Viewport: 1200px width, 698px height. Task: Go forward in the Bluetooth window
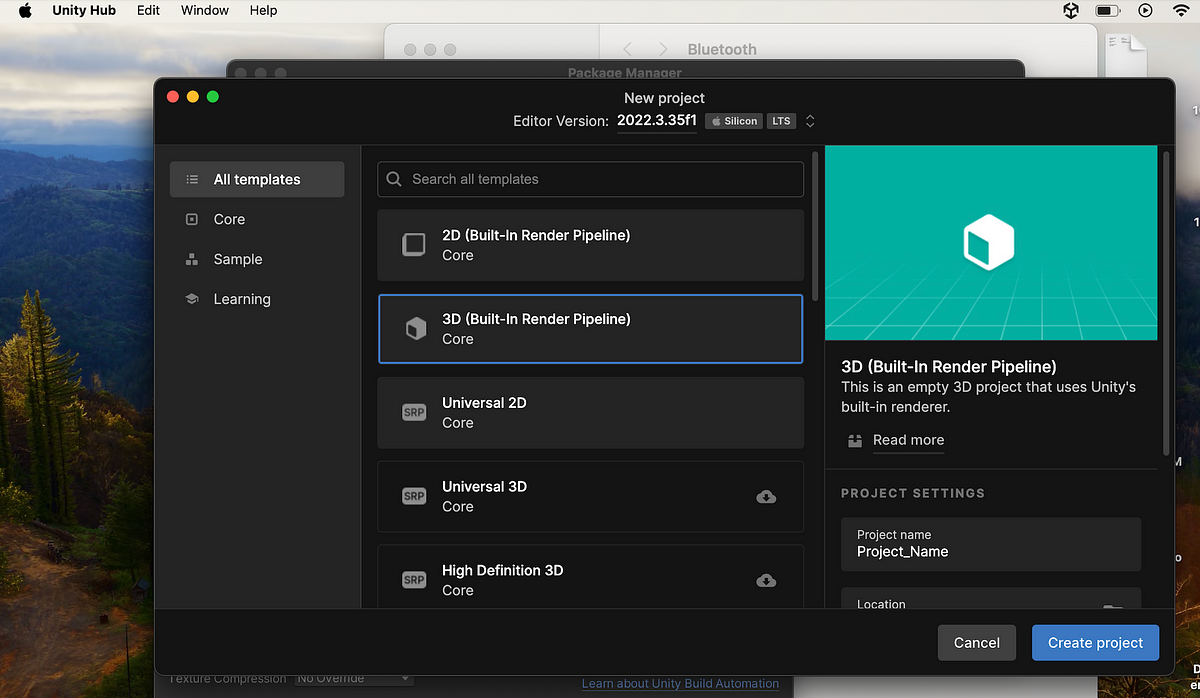click(x=662, y=49)
